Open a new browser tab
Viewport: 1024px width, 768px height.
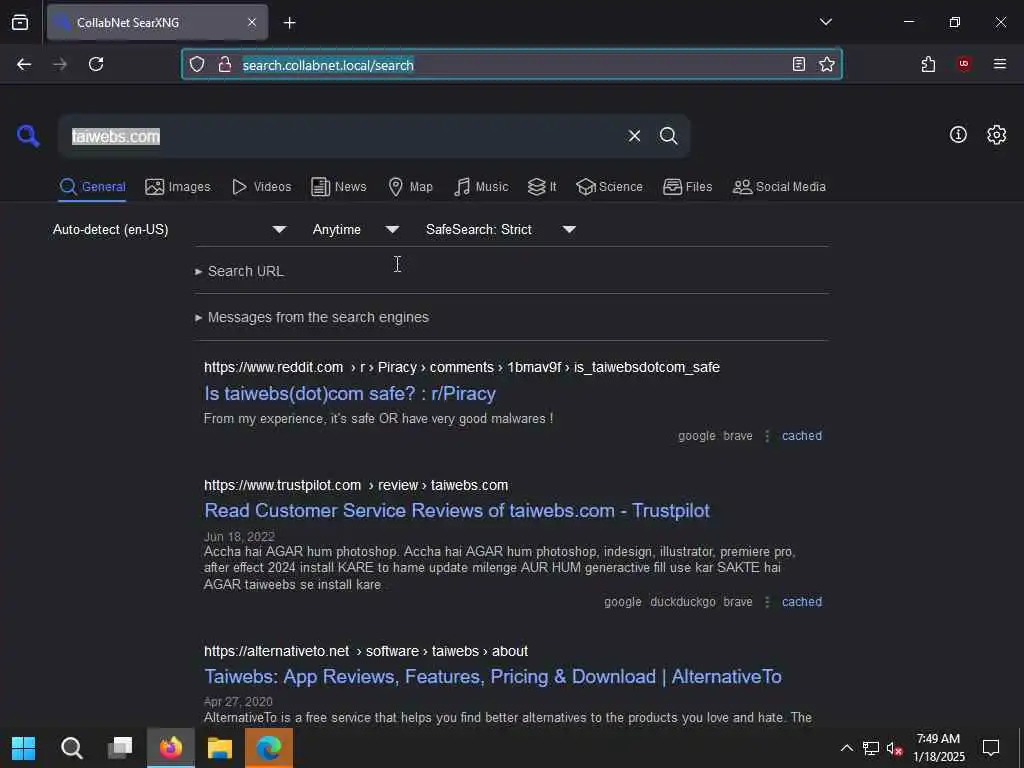pos(289,23)
